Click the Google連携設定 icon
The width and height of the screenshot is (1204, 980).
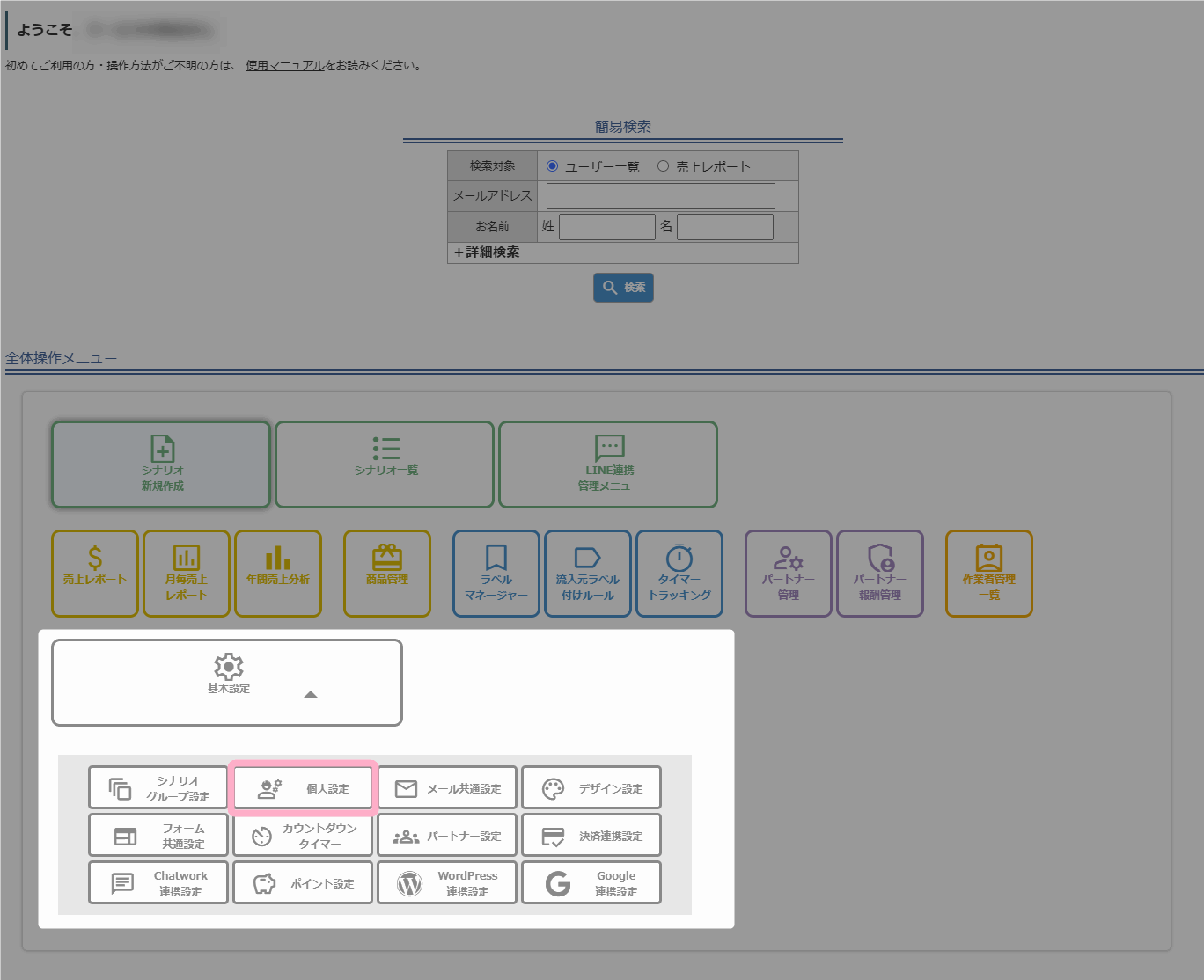591,881
